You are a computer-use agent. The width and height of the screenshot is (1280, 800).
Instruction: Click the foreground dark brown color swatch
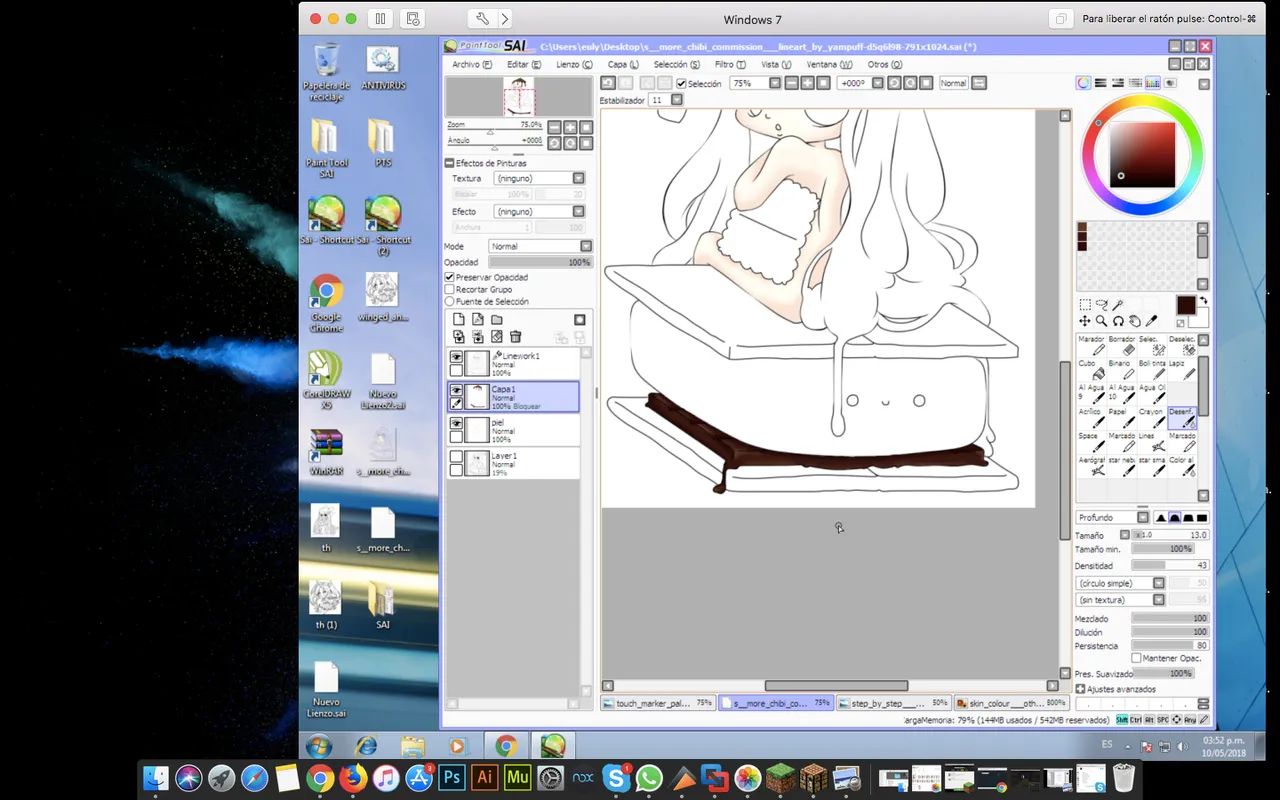[1186, 305]
